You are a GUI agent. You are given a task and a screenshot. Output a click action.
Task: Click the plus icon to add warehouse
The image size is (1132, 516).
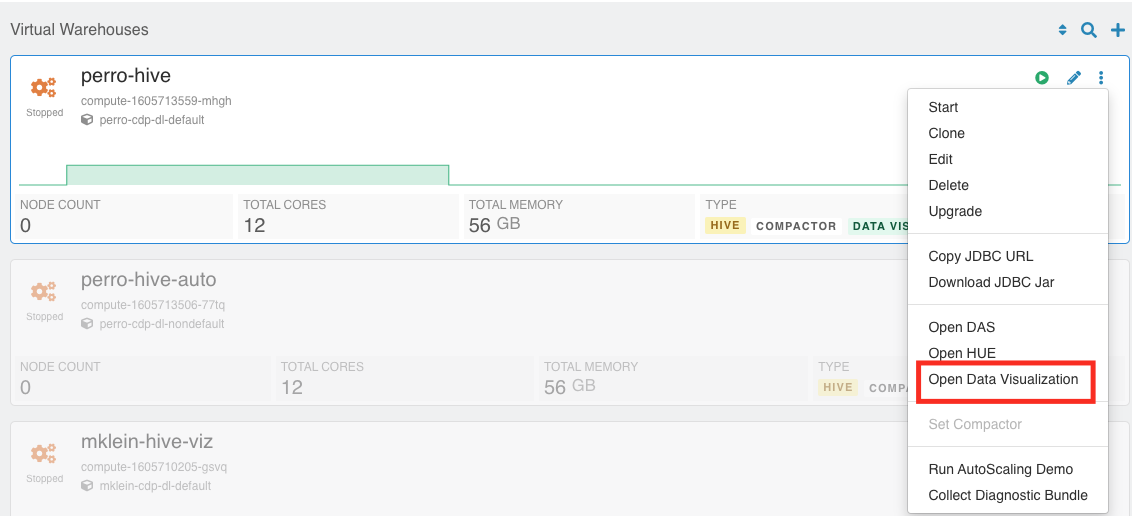click(x=1118, y=30)
